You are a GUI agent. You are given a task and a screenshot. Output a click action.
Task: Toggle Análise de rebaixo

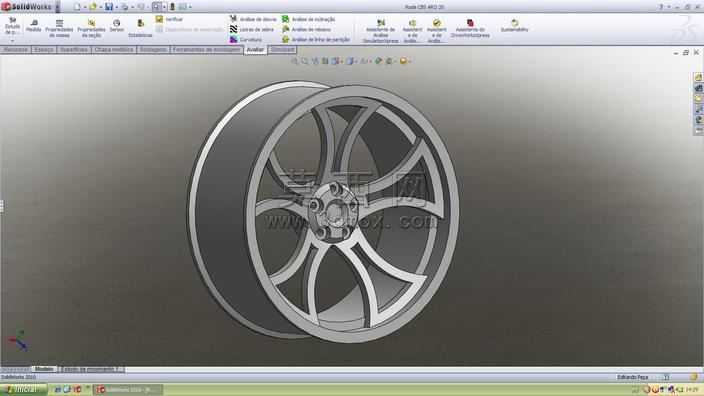306,29
